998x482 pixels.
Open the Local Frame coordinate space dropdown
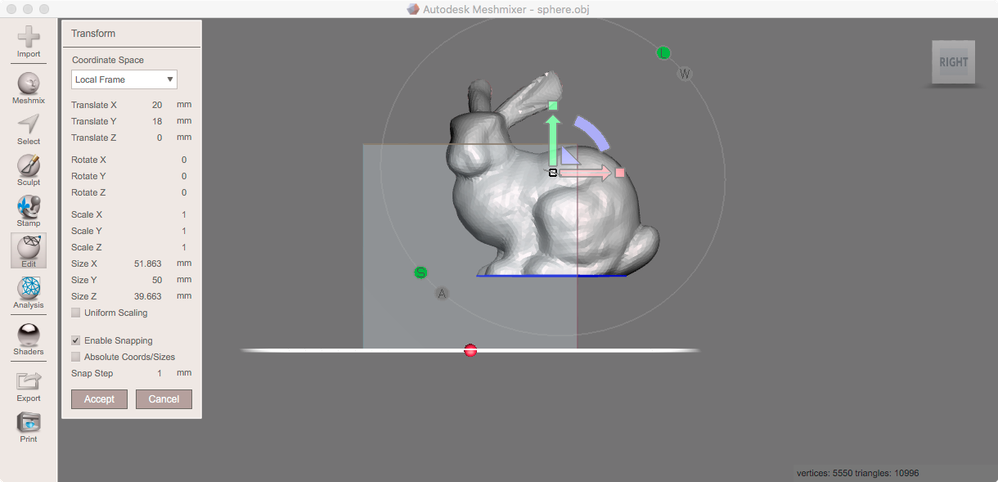(124, 80)
